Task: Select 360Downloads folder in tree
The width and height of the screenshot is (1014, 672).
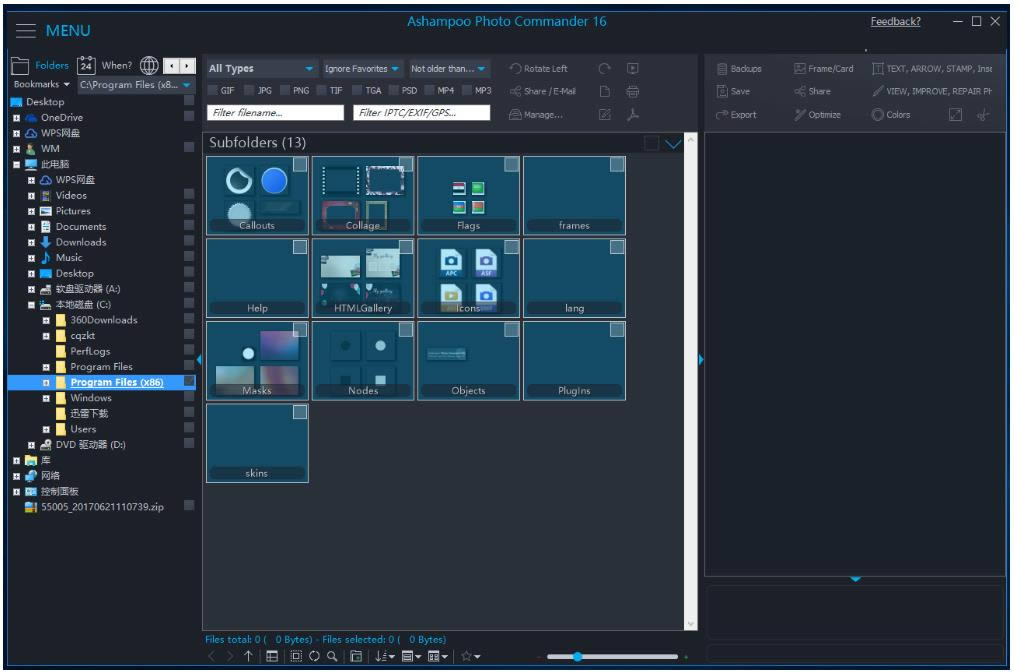Action: [103, 320]
